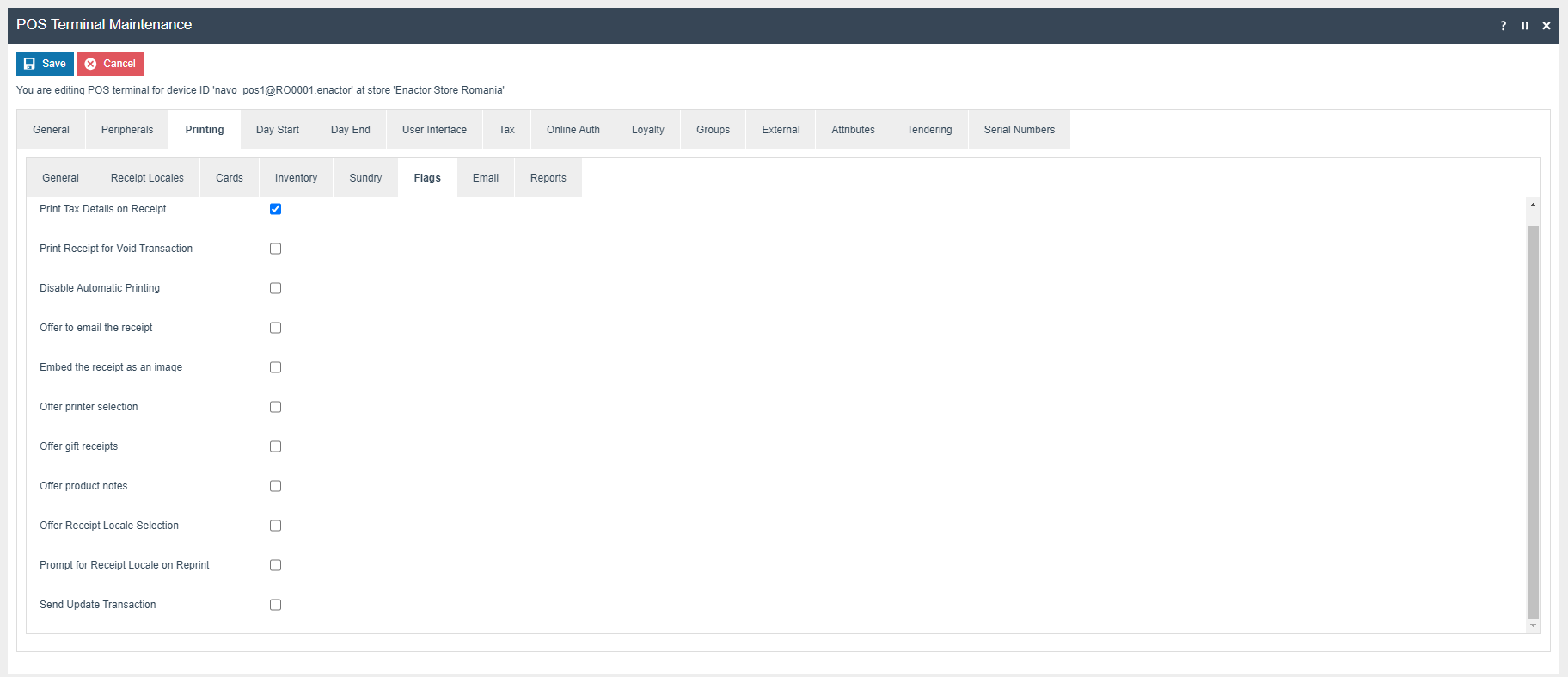Enable Offer to email the receipt

click(x=275, y=328)
